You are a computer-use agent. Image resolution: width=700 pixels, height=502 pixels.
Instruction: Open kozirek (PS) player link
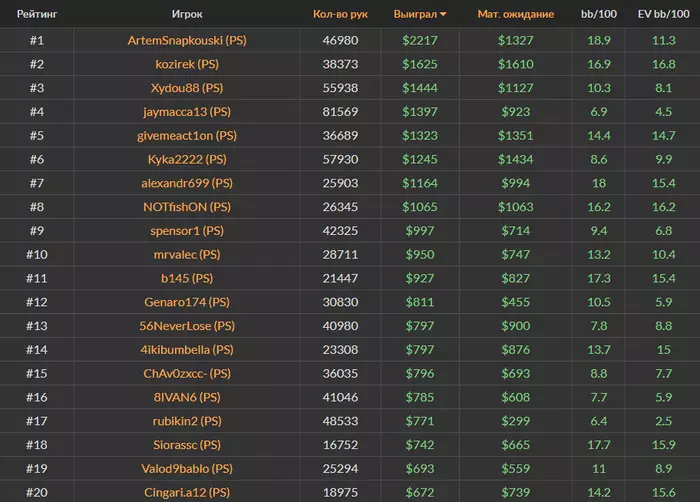[x=187, y=65]
